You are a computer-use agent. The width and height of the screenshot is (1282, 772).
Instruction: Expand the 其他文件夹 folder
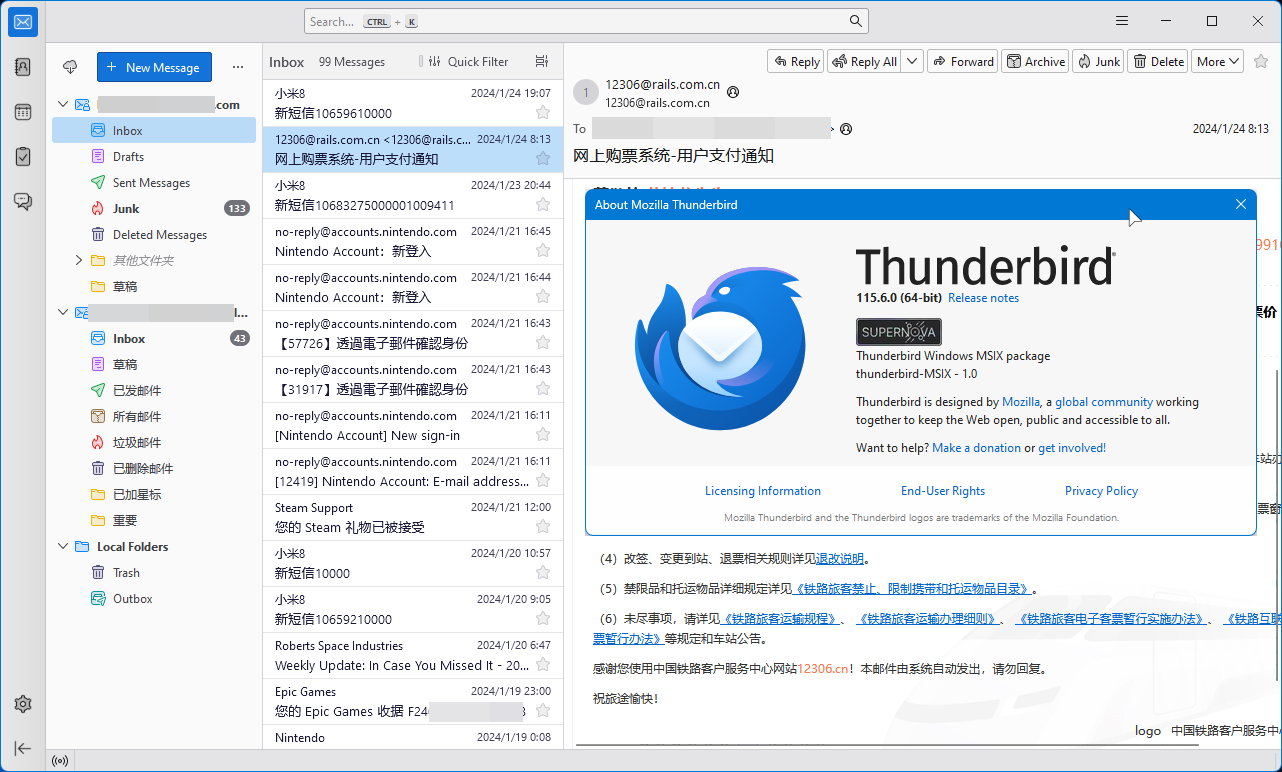[79, 260]
